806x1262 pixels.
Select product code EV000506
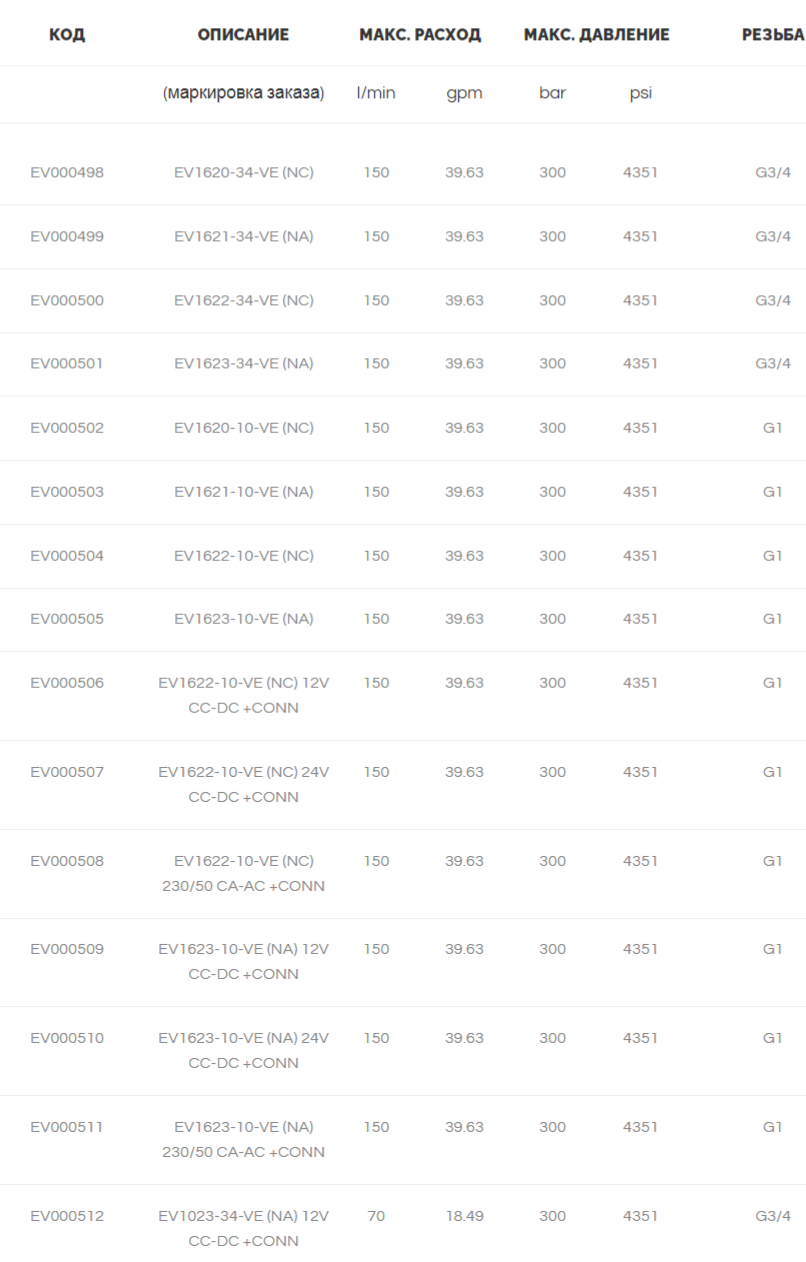coord(67,683)
